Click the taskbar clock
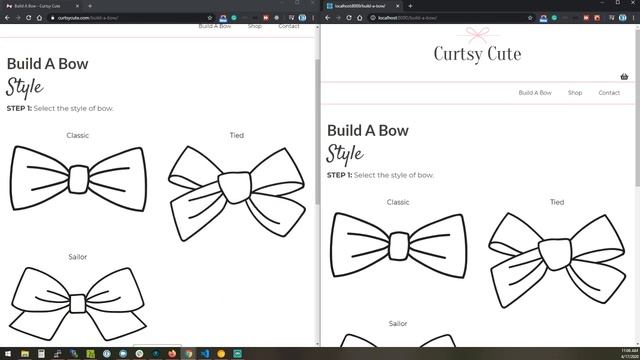 (x=629, y=353)
